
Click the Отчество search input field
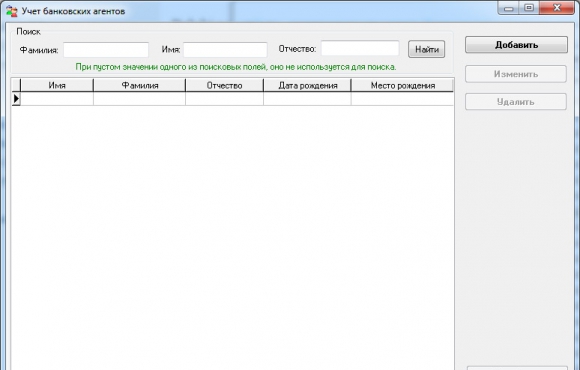360,48
